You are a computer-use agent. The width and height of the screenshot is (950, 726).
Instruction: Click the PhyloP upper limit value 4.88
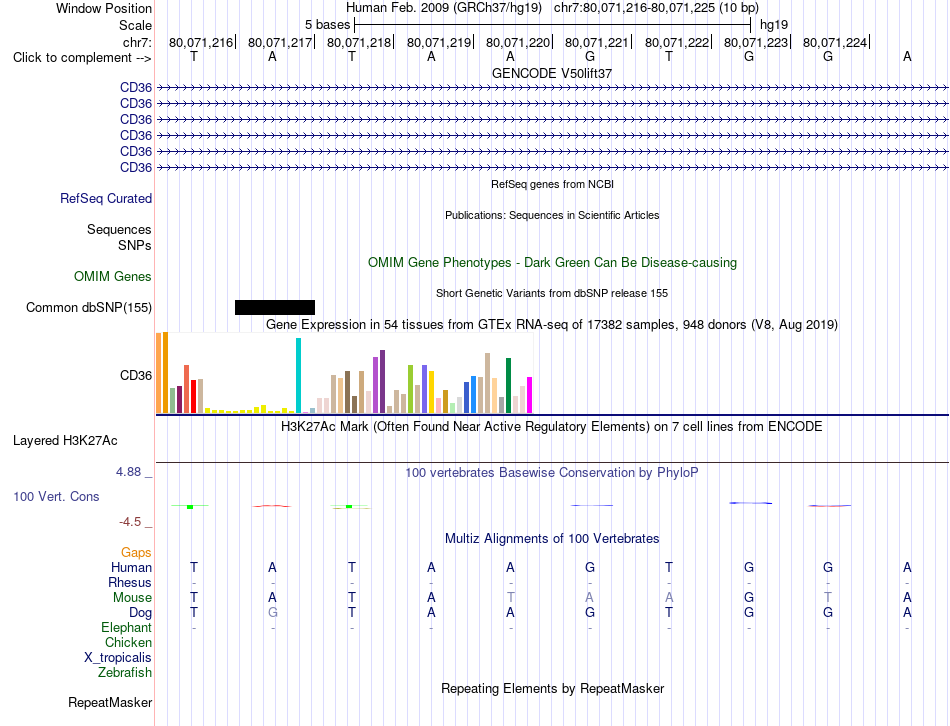(x=128, y=472)
